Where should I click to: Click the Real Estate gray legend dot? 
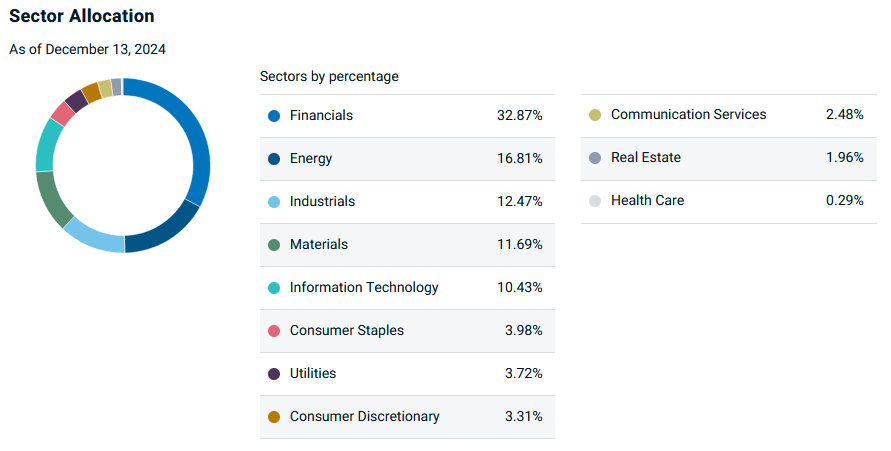coord(595,158)
